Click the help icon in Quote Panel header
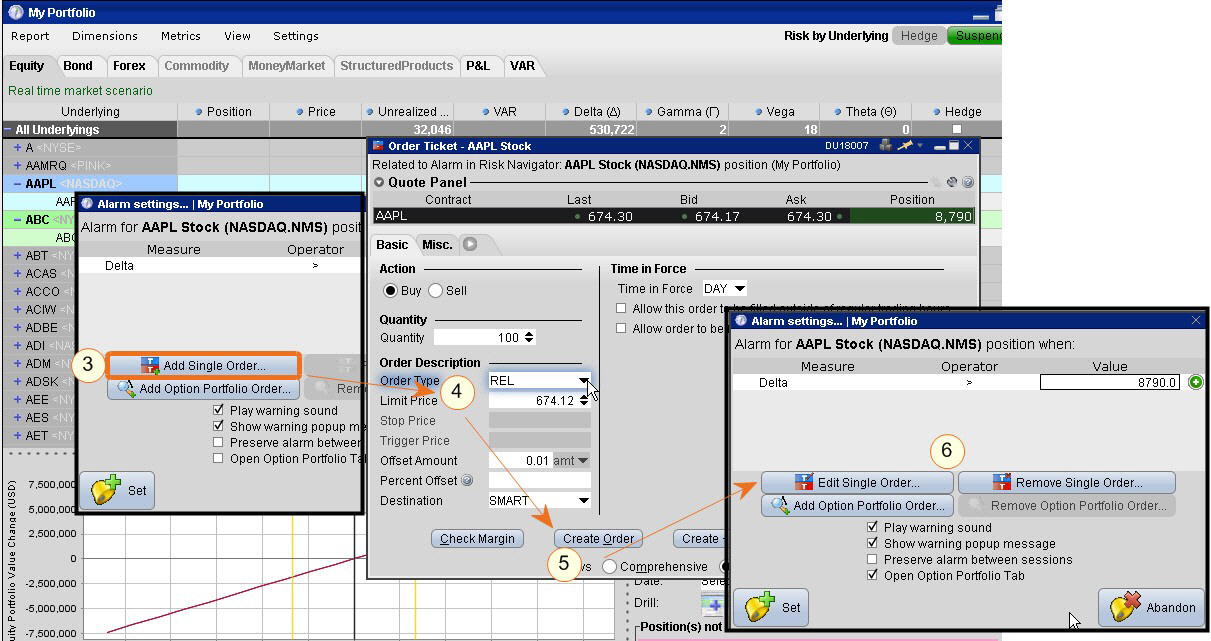The width and height of the screenshot is (1211, 641). [x=968, y=182]
